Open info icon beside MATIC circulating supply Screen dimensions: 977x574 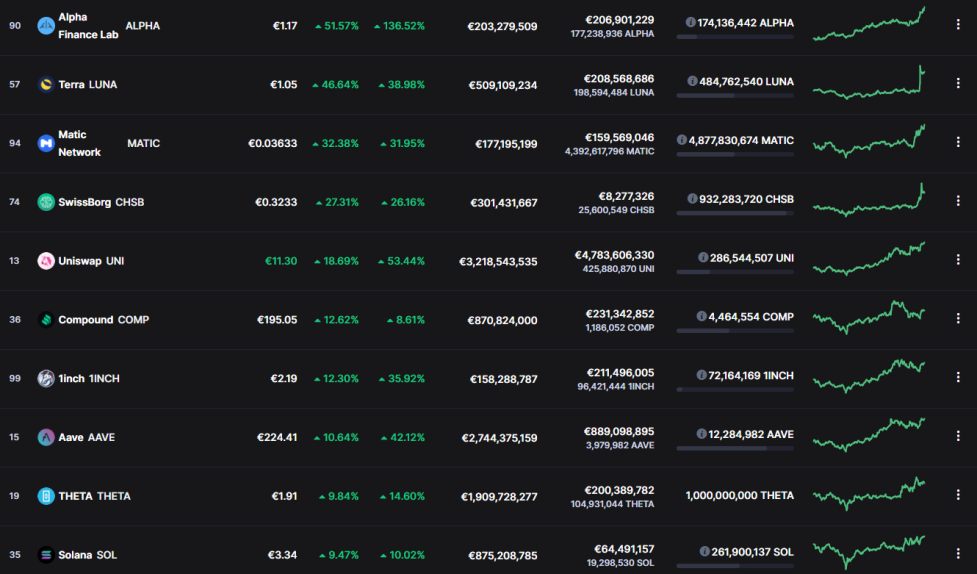coord(682,140)
